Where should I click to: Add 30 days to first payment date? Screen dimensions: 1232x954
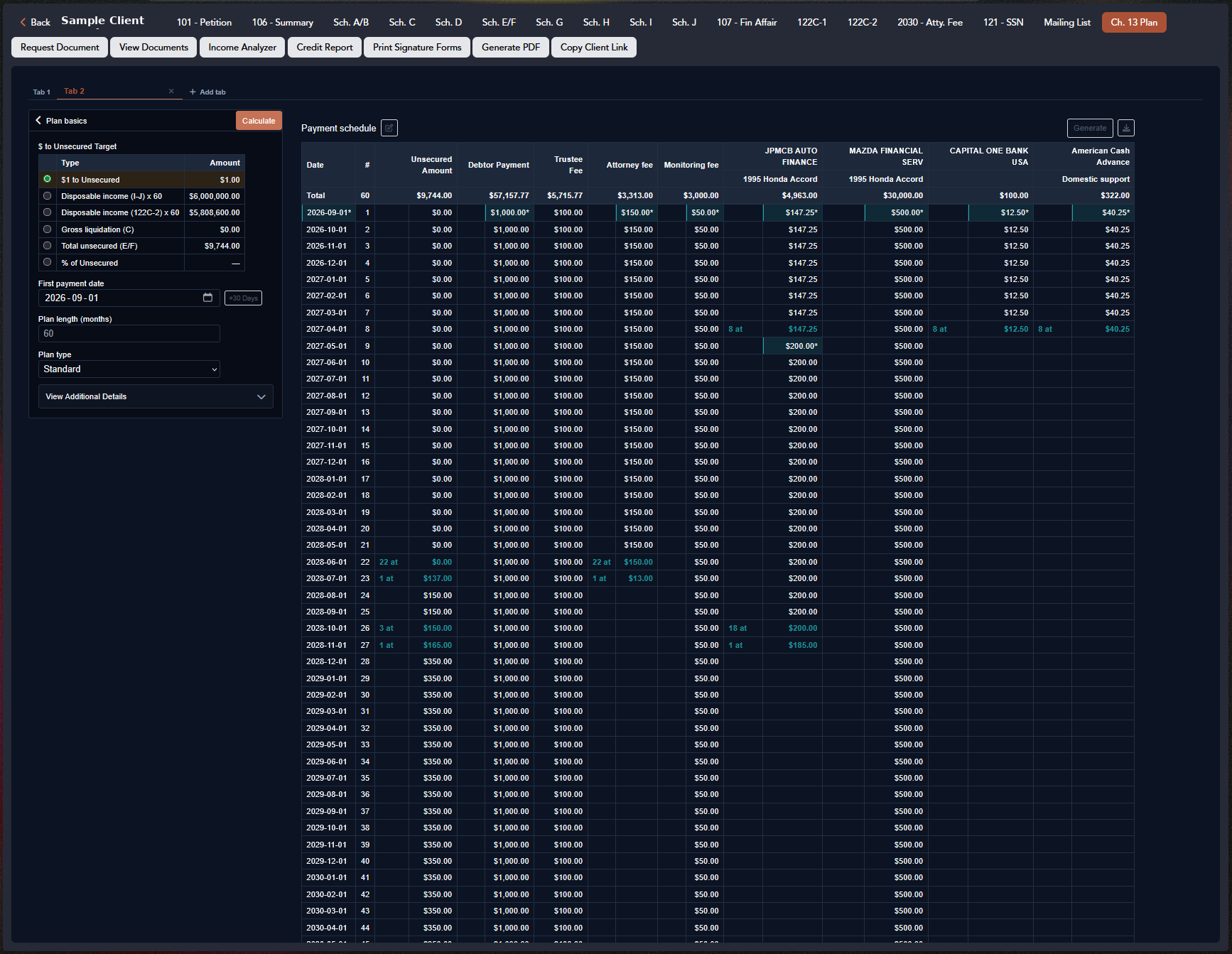[243, 298]
